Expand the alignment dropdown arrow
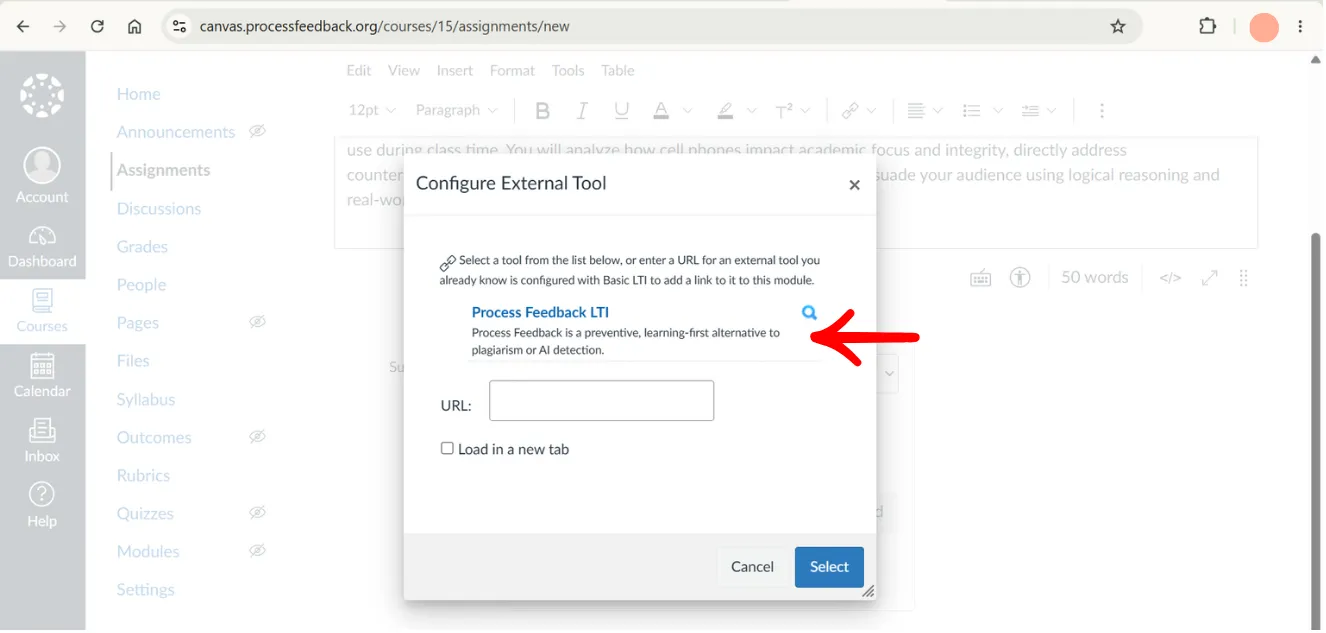Image resolution: width=1326 pixels, height=633 pixels. (x=937, y=111)
